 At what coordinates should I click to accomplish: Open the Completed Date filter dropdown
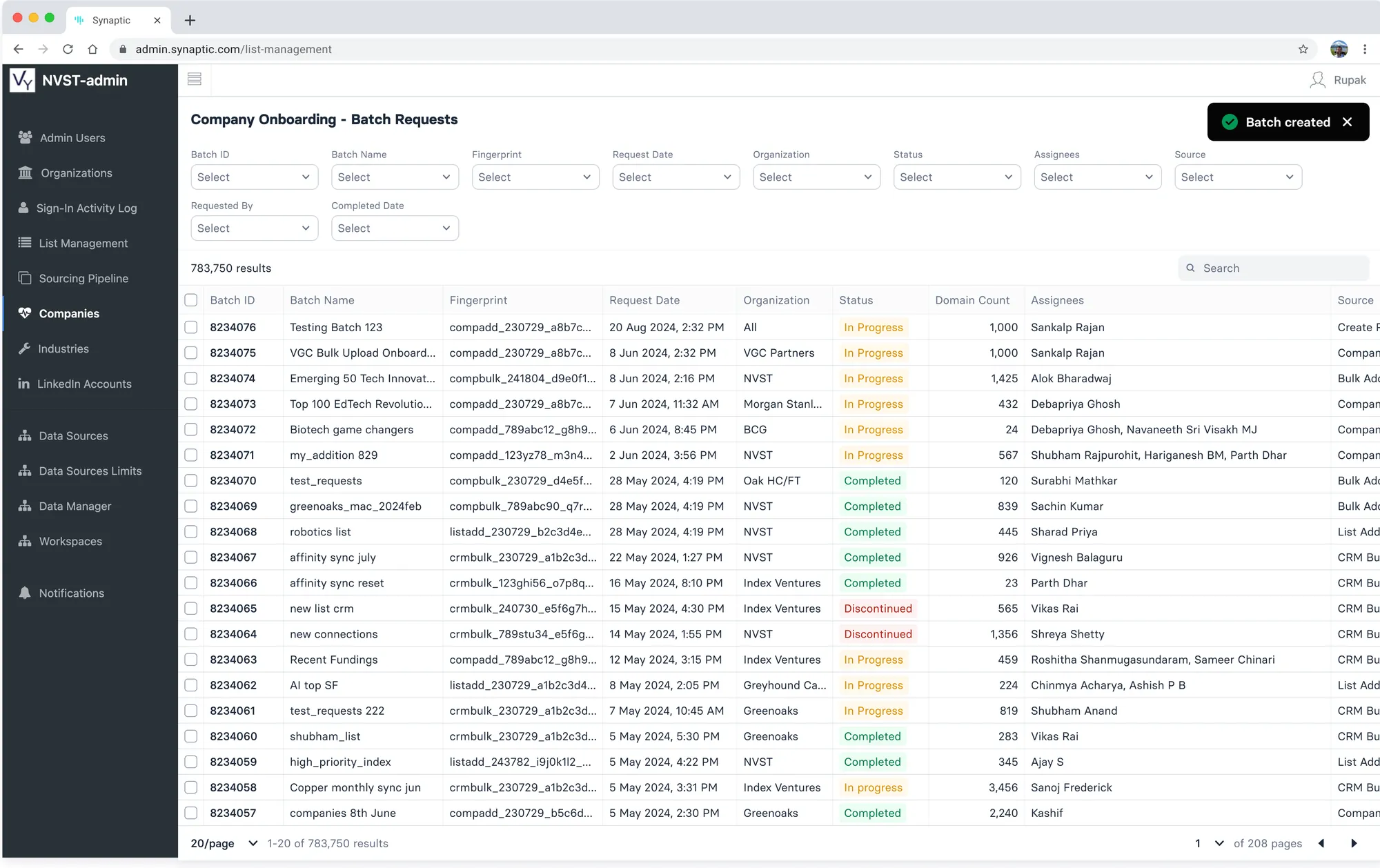(395, 228)
